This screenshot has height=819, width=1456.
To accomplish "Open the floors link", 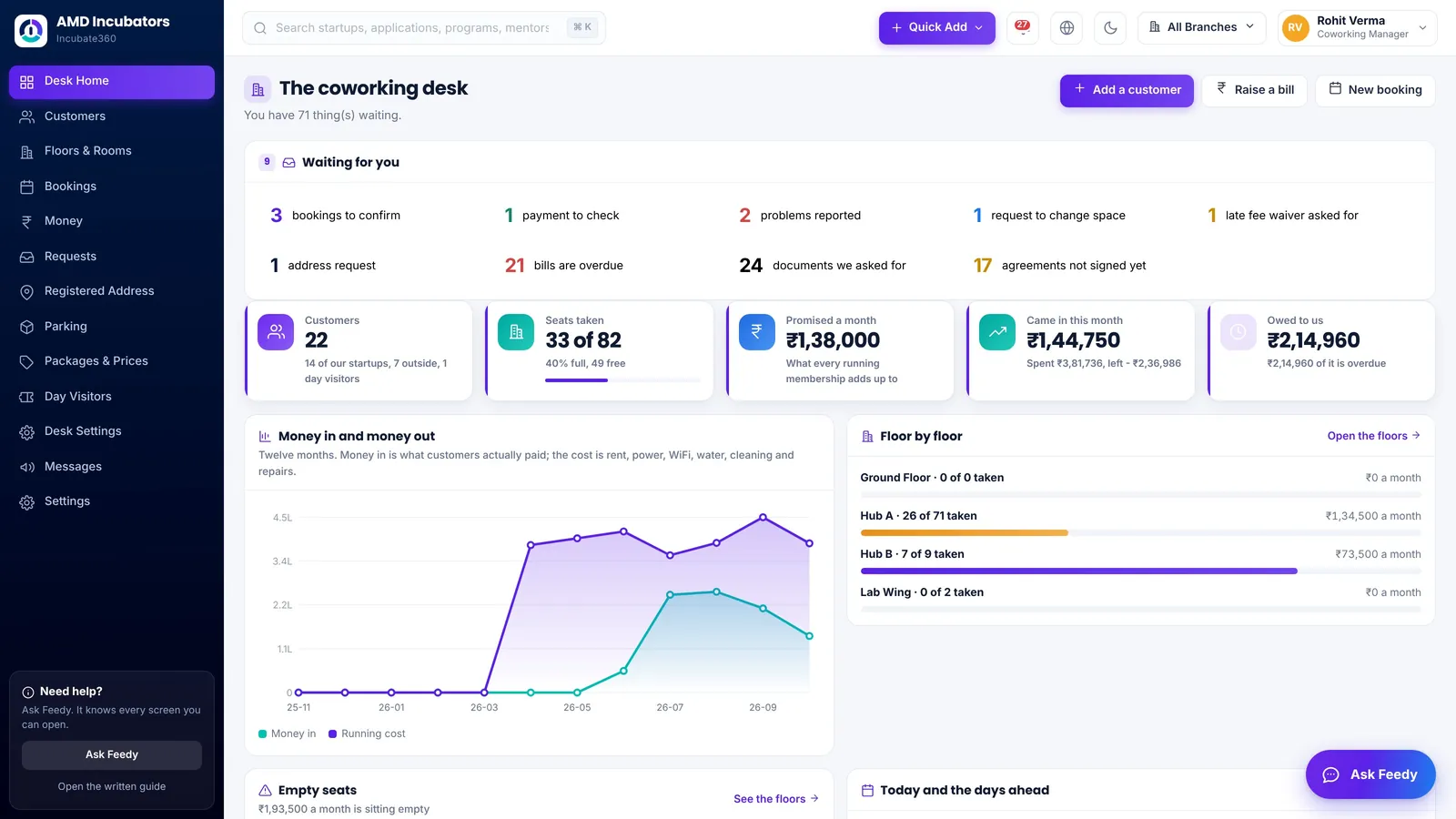I will 1373,436.
